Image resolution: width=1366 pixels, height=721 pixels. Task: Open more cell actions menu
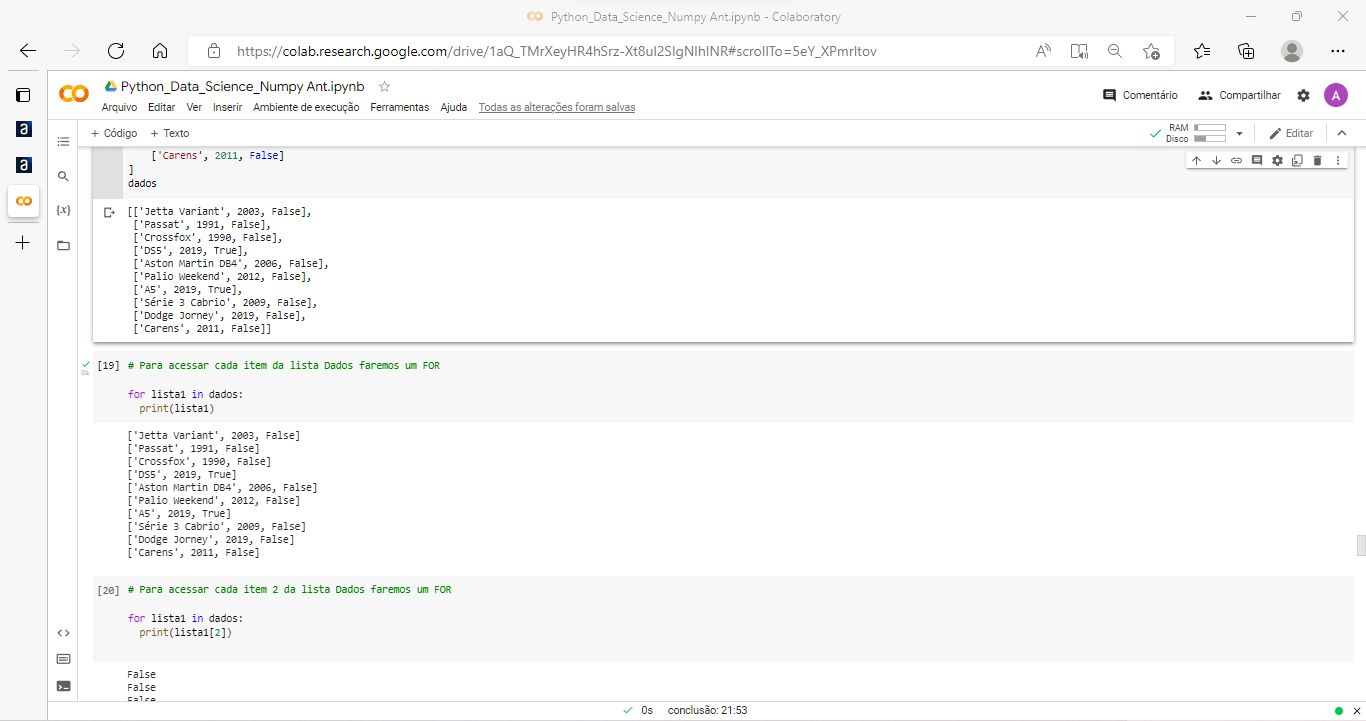[1337, 160]
